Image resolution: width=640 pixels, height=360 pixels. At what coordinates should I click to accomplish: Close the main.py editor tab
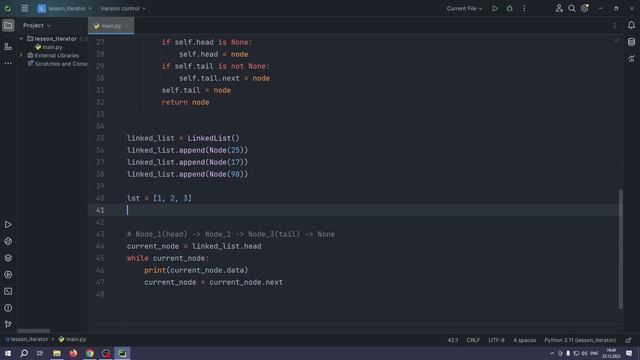point(127,26)
